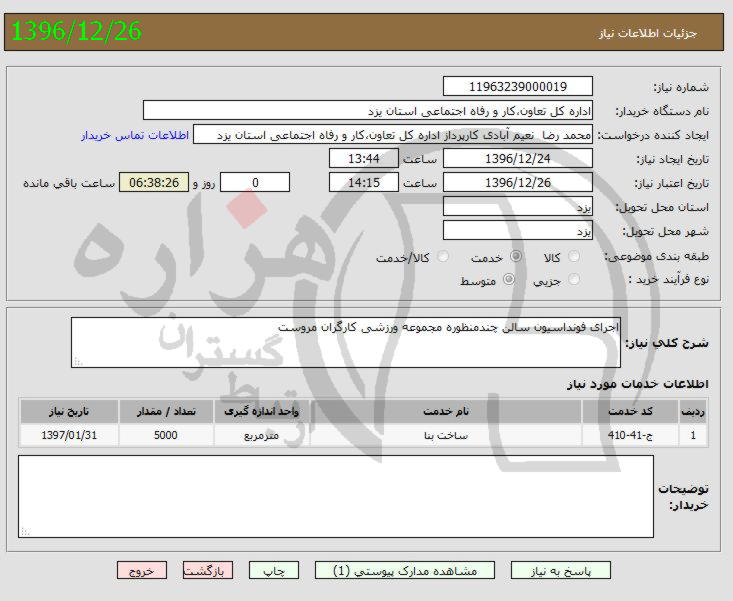The height and width of the screenshot is (601, 733).
Task: Open مشاهده مدارک پیوستی (1) button
Action: (x=405, y=571)
